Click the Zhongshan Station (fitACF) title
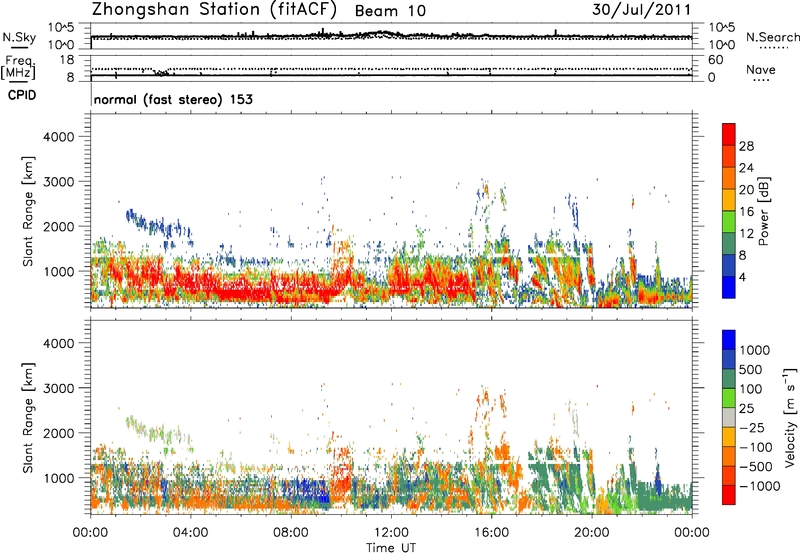 [214, 9]
